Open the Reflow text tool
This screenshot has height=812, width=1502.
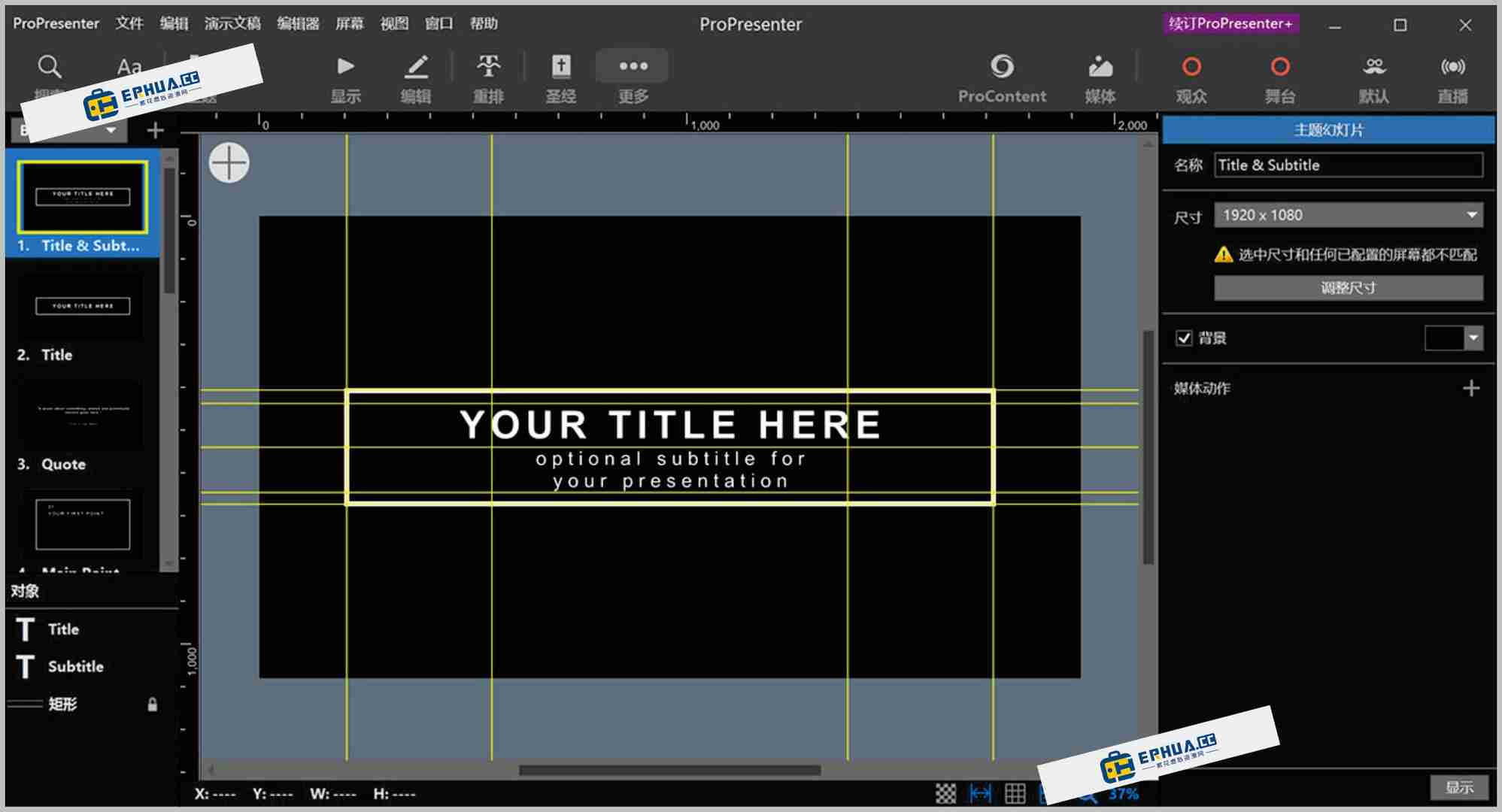pyautogui.click(x=488, y=67)
